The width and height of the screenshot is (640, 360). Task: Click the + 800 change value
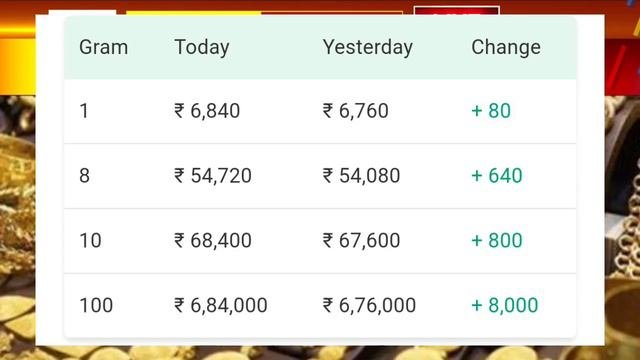coord(497,240)
